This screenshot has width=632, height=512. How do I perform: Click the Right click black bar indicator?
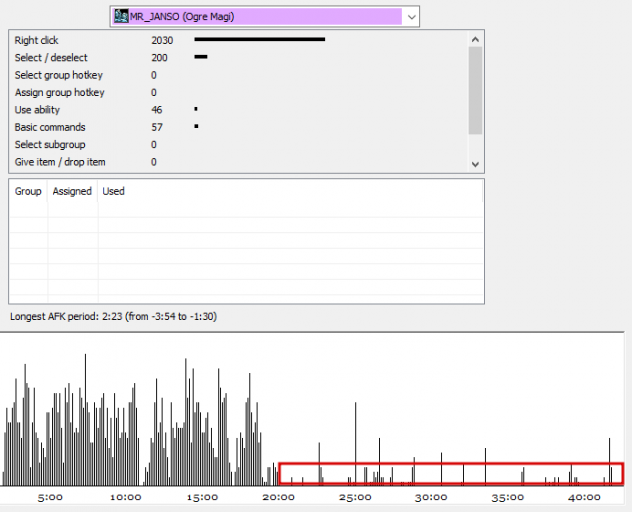[x=260, y=39]
